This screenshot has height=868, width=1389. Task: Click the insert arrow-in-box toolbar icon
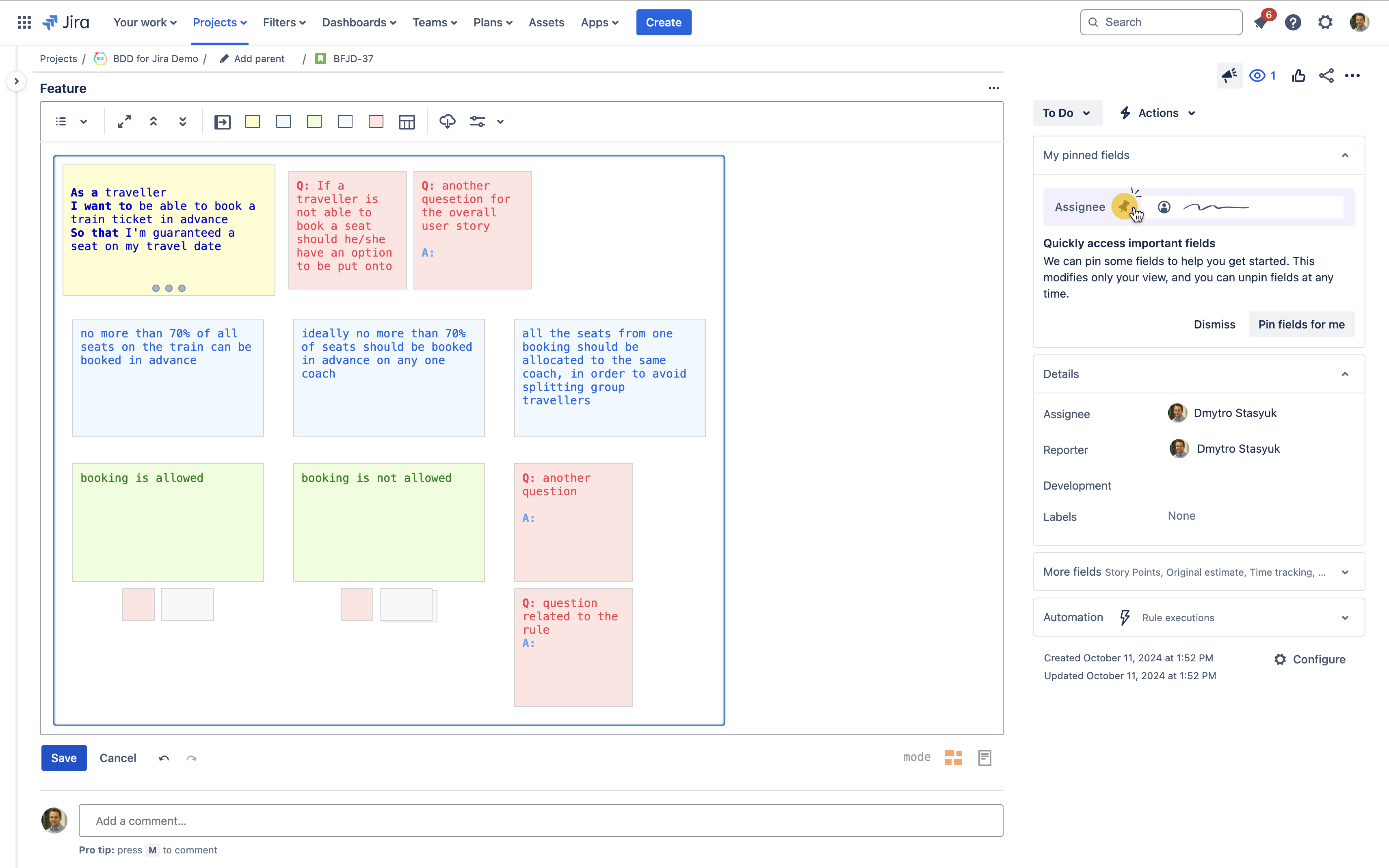click(222, 122)
